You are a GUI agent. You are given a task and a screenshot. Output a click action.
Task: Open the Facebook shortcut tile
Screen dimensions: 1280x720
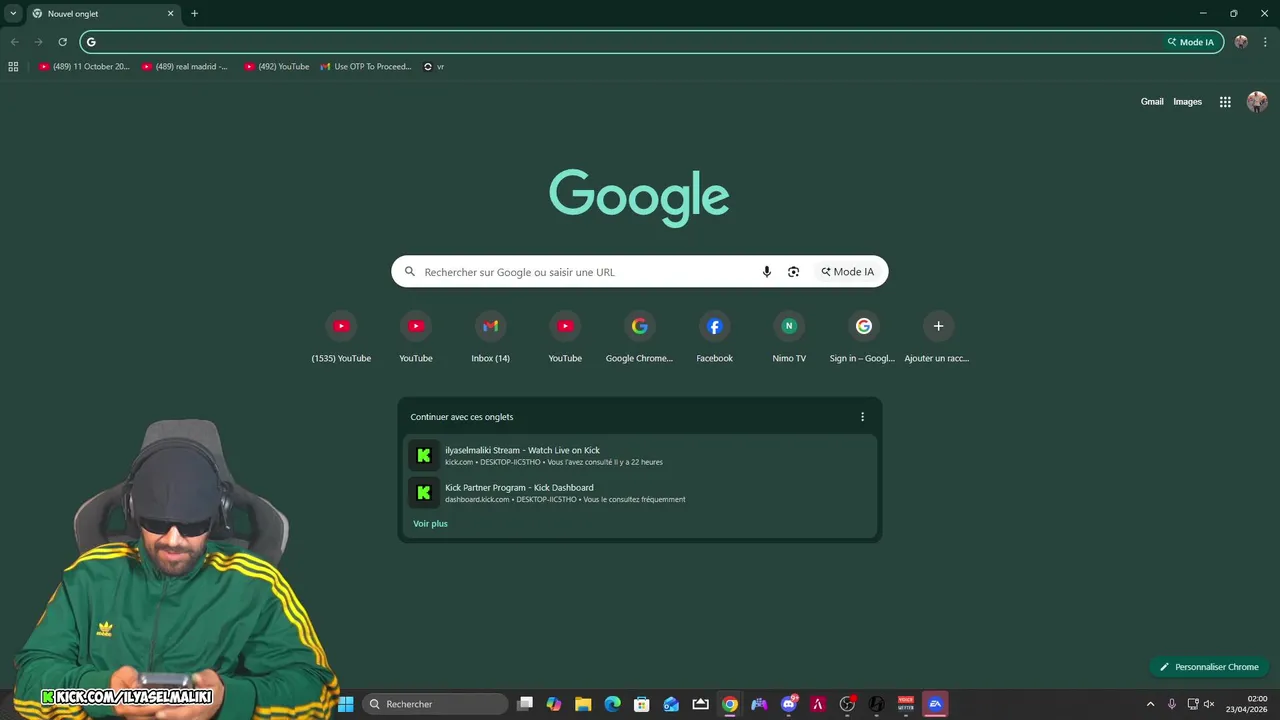coord(714,337)
